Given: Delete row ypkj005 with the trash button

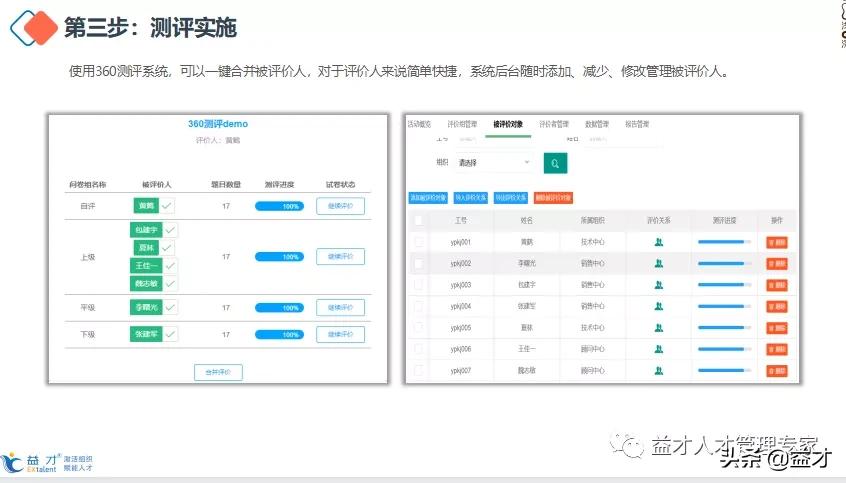Looking at the screenshot, I should coord(777,328).
